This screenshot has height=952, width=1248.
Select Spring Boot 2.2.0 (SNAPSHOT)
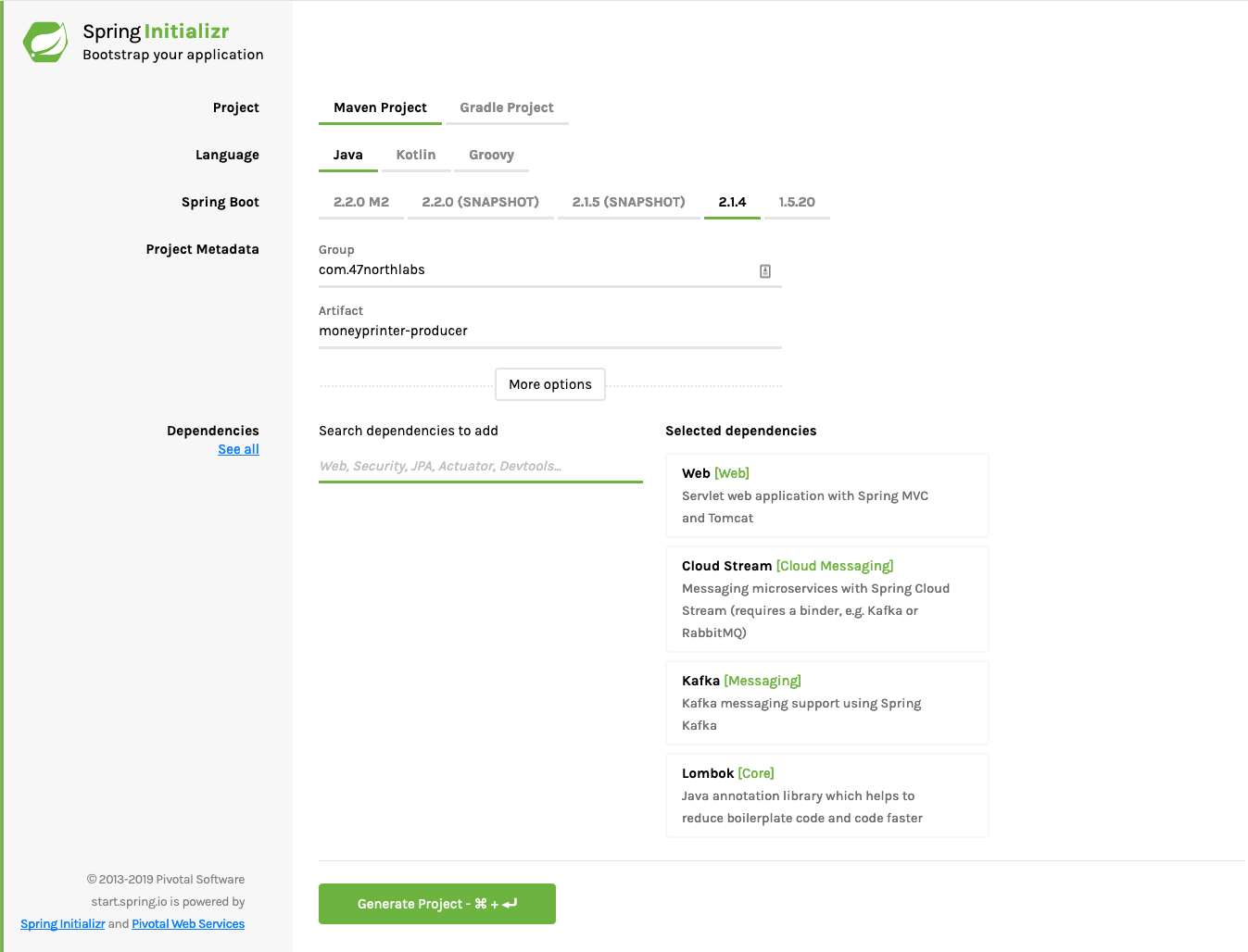point(480,202)
